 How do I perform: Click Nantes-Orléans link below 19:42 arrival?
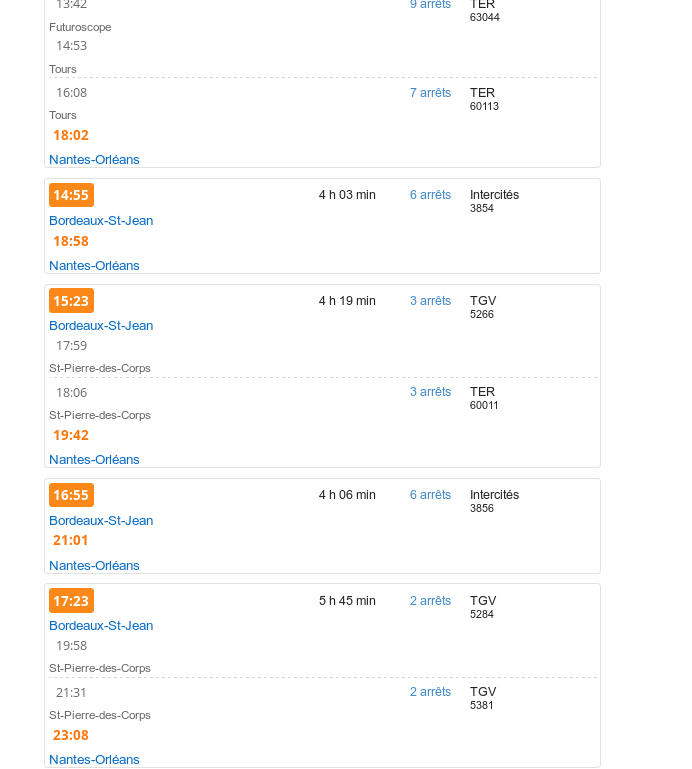pos(94,459)
